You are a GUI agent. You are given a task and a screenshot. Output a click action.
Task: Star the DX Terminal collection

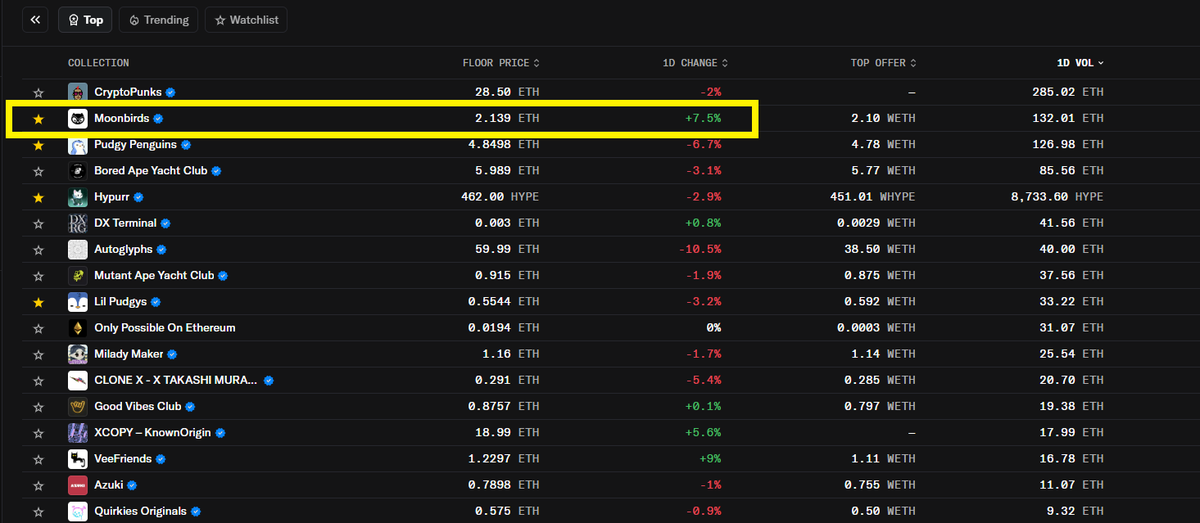tap(39, 223)
